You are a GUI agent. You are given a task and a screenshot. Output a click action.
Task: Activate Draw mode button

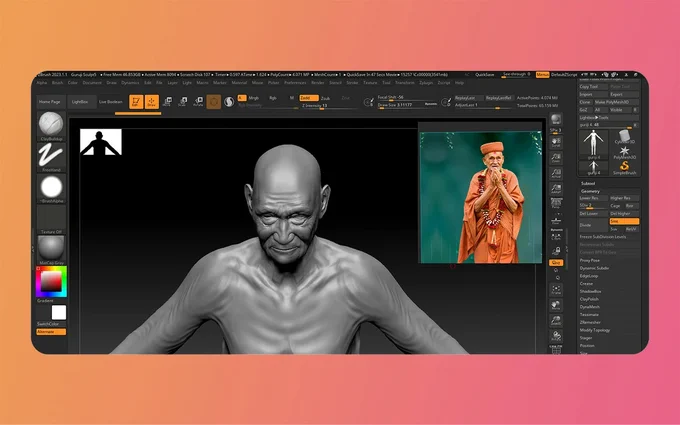[152, 102]
